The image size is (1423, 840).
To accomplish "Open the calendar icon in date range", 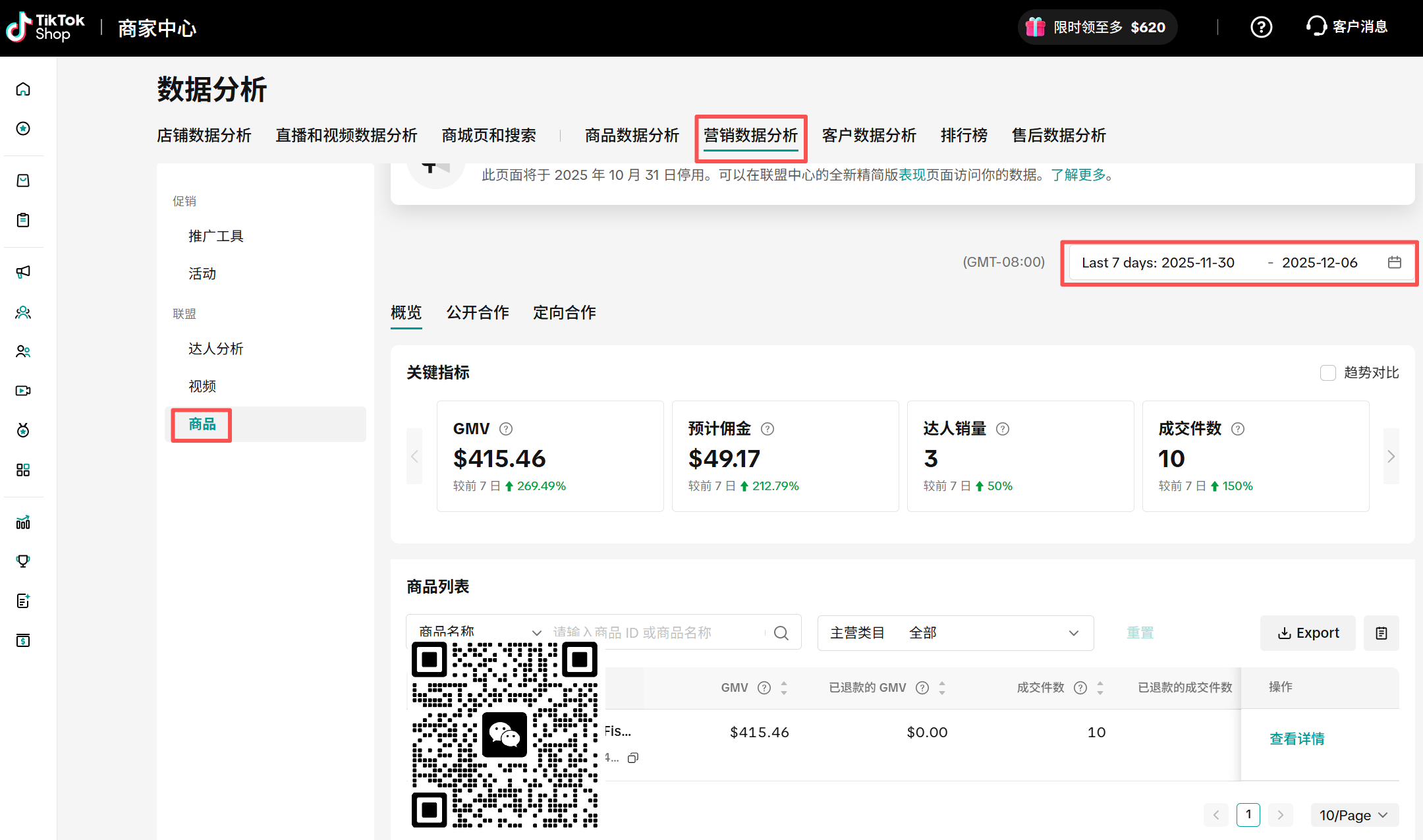I will [1394, 262].
